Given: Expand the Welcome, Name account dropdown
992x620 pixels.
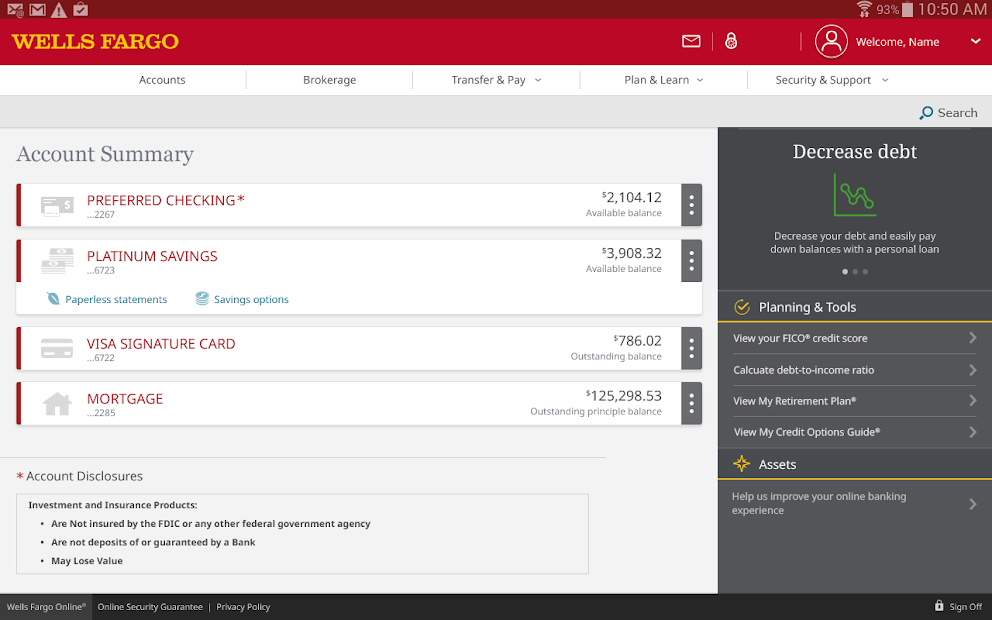Looking at the screenshot, I should click(975, 41).
